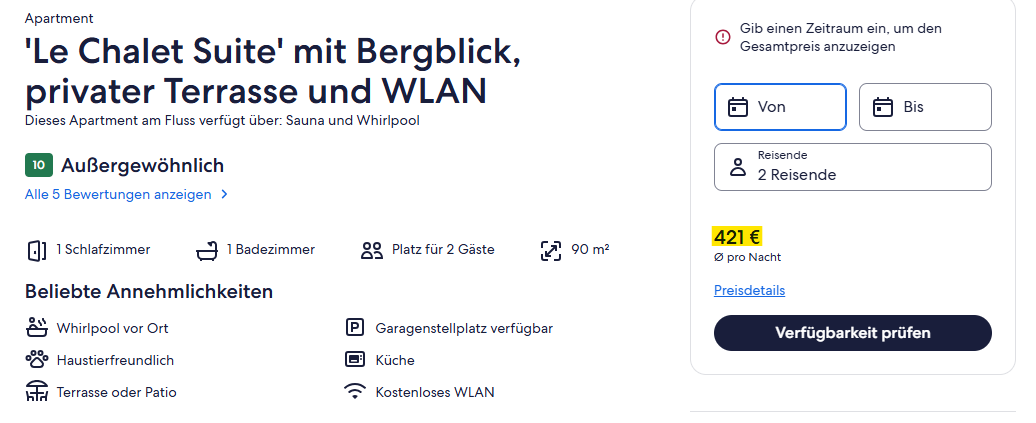Click the bedroom door icon

coord(37,250)
